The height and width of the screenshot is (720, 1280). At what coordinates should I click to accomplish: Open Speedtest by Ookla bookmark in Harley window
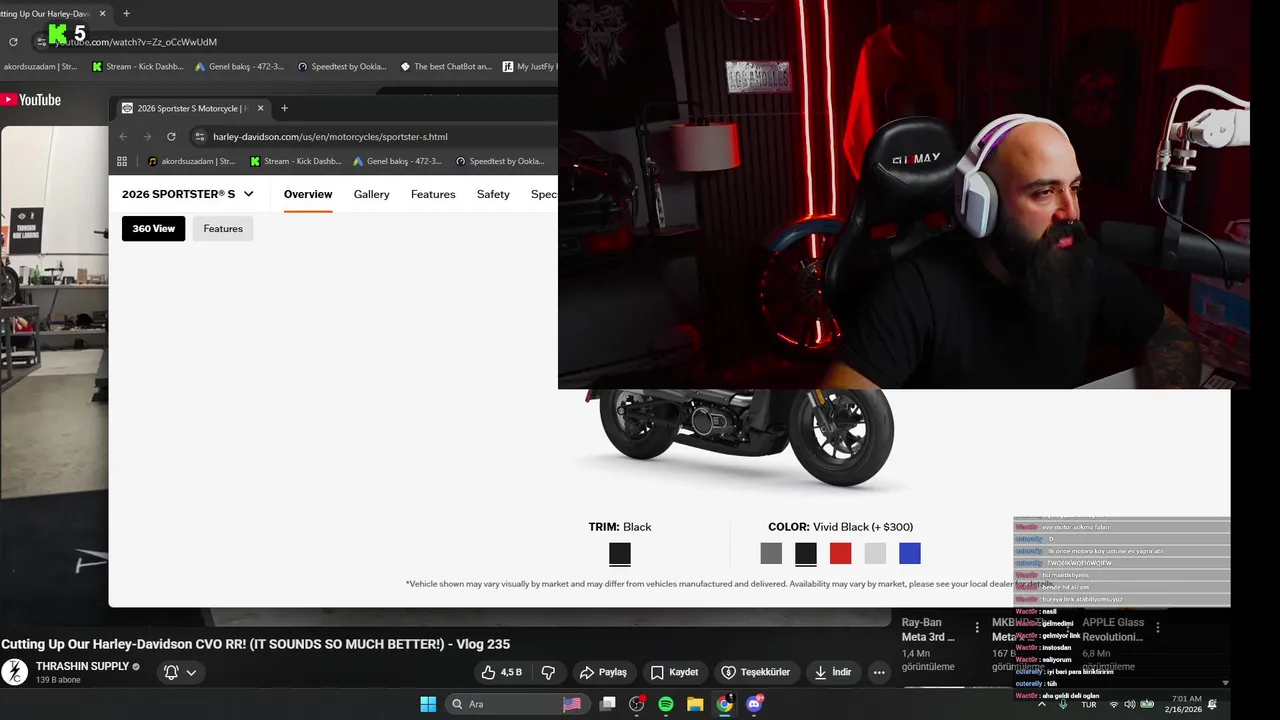[500, 161]
